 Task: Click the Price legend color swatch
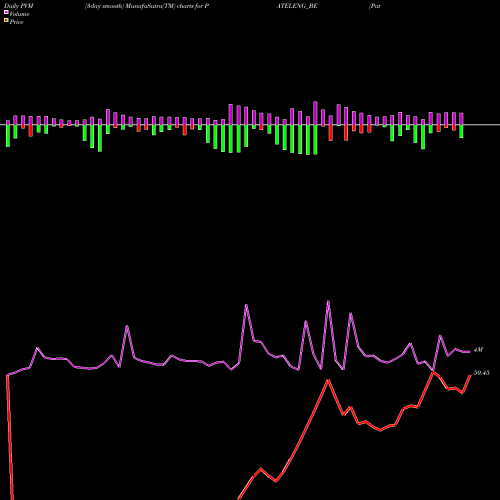(6, 20)
